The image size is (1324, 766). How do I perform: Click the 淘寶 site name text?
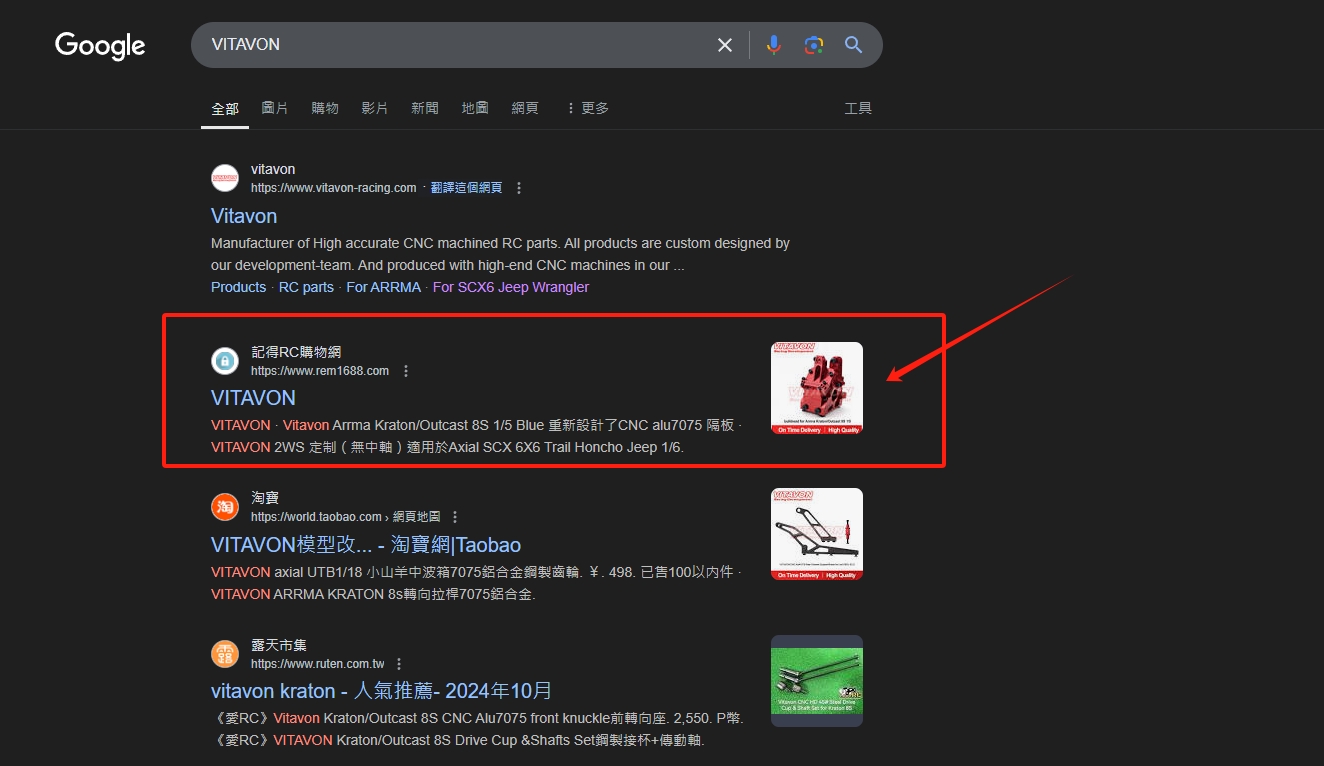click(265, 498)
